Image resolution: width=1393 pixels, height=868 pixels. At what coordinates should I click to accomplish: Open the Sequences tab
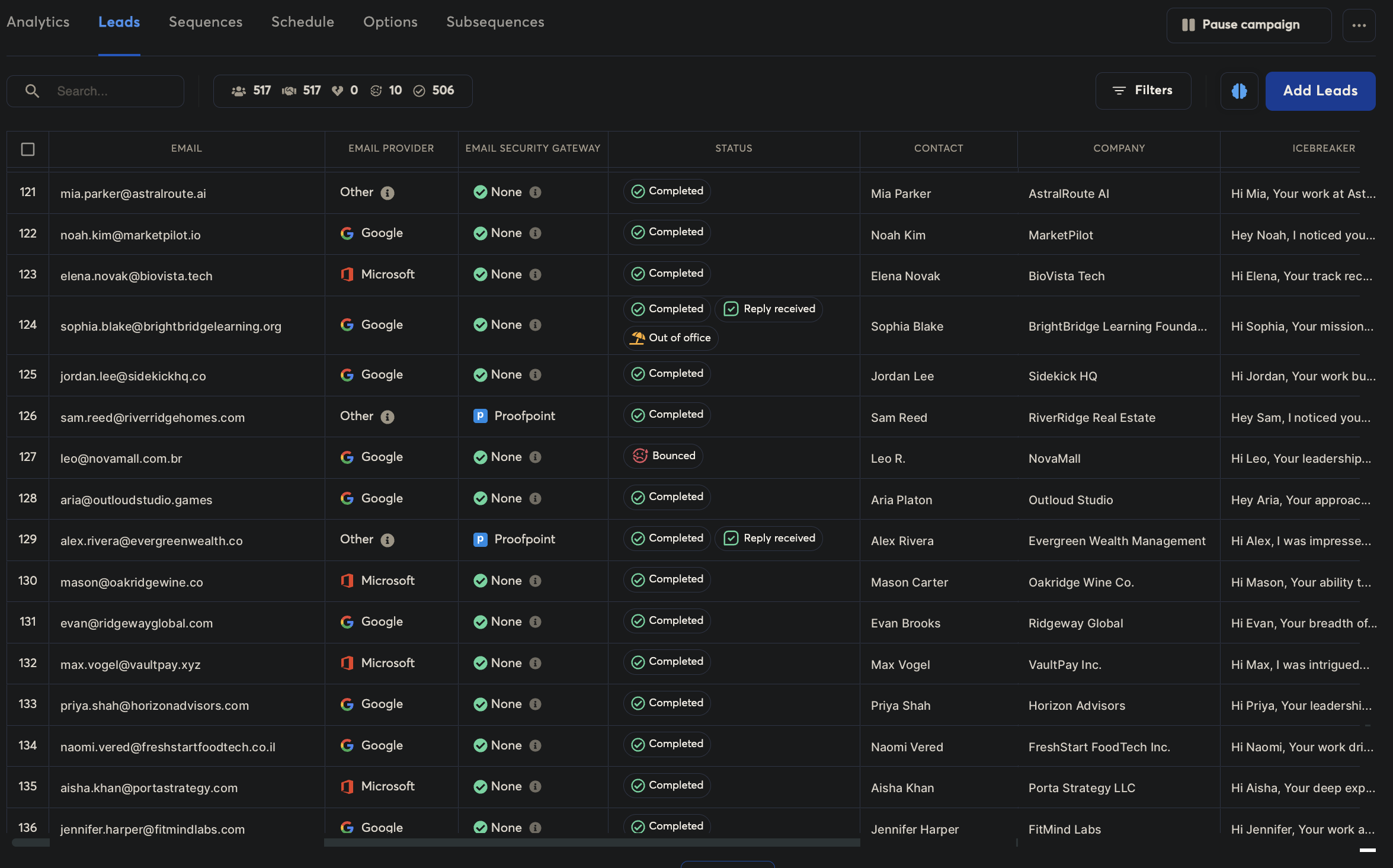coord(206,22)
